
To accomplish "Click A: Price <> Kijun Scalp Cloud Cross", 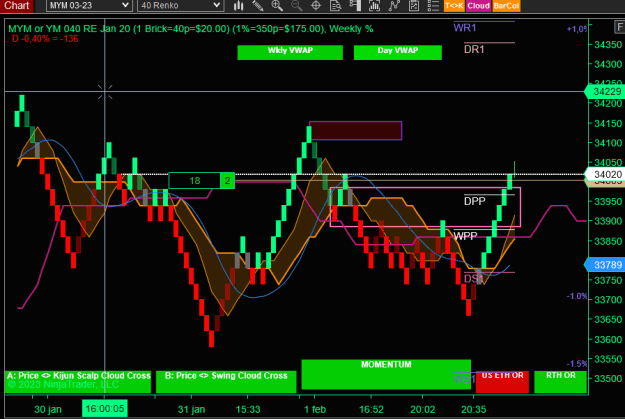I will 78,382.
